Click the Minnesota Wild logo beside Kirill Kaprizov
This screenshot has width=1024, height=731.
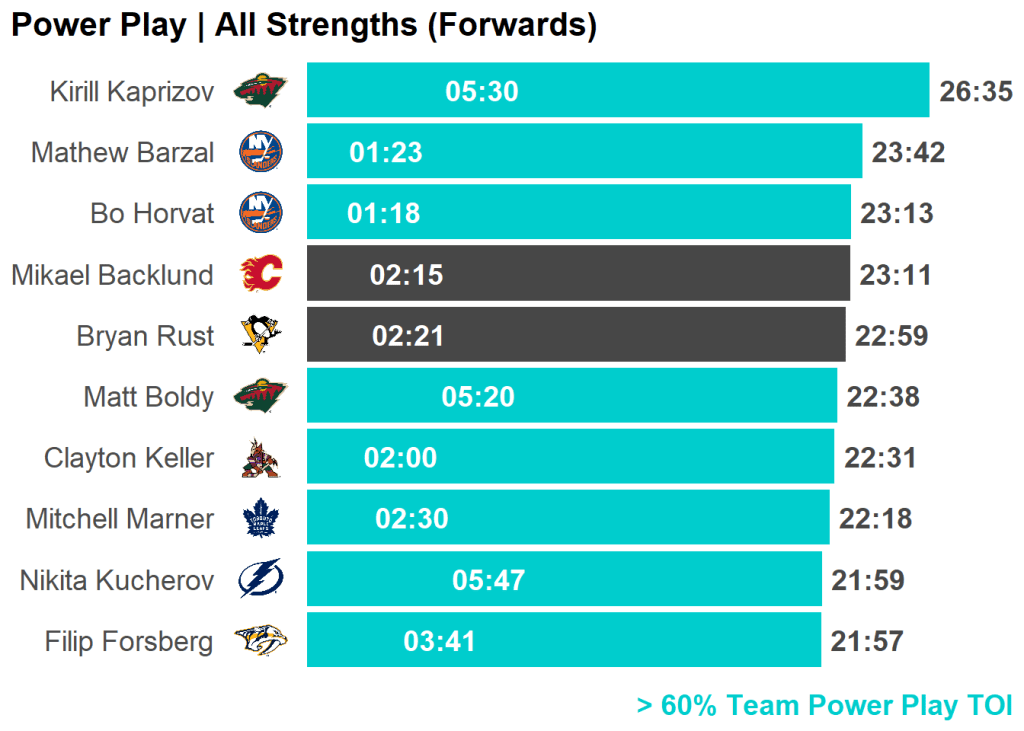point(260,92)
